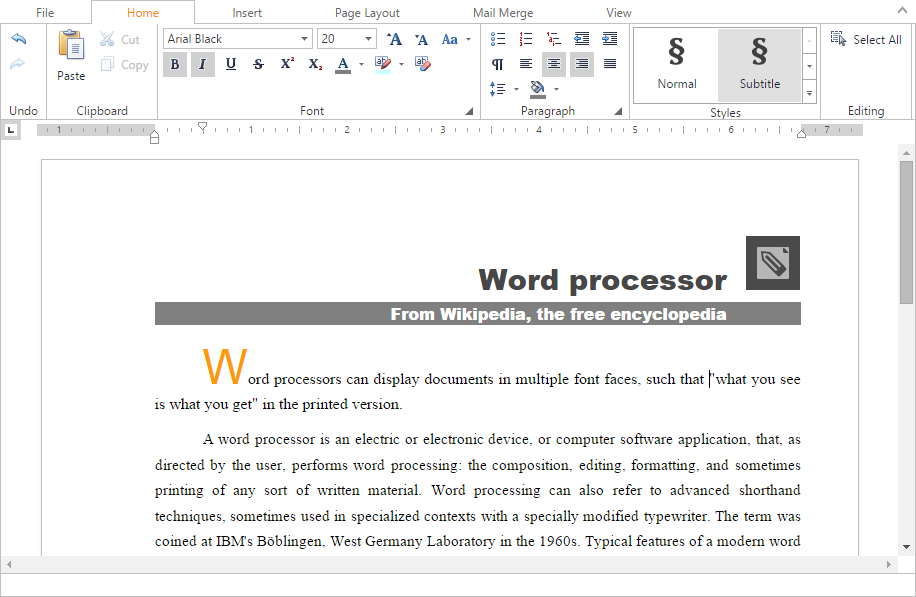Click into the Arial Black font name field

pos(231,39)
